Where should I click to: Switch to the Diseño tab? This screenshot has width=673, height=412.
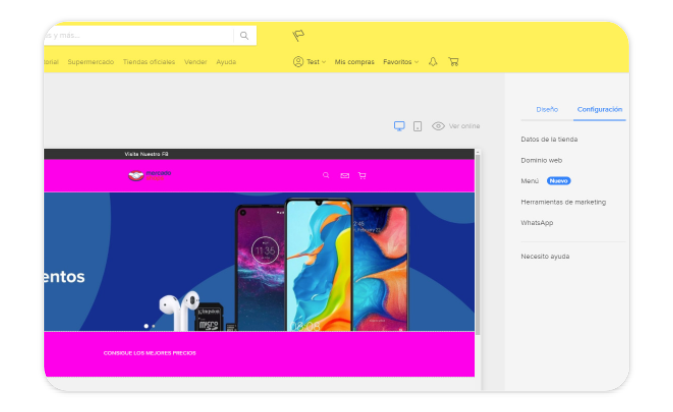(x=547, y=109)
